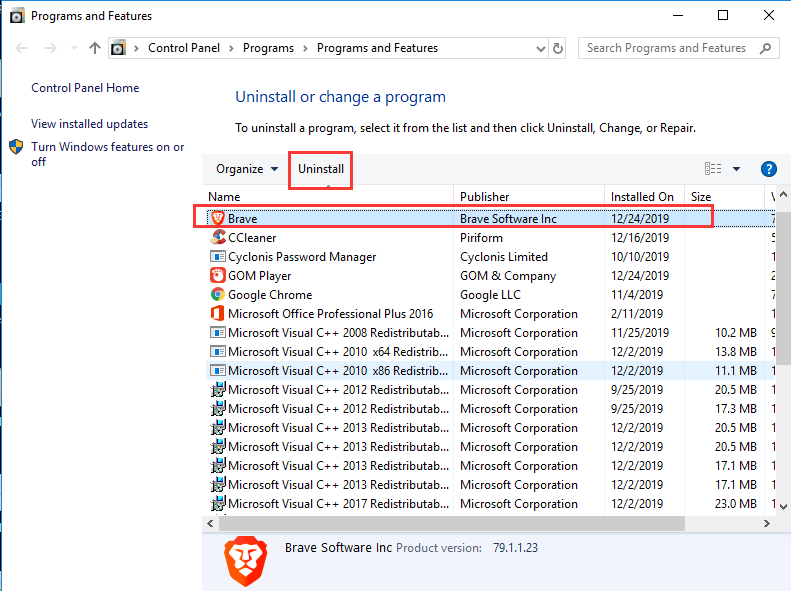Sort by the Size column header
This screenshot has width=791, height=591.
point(724,196)
